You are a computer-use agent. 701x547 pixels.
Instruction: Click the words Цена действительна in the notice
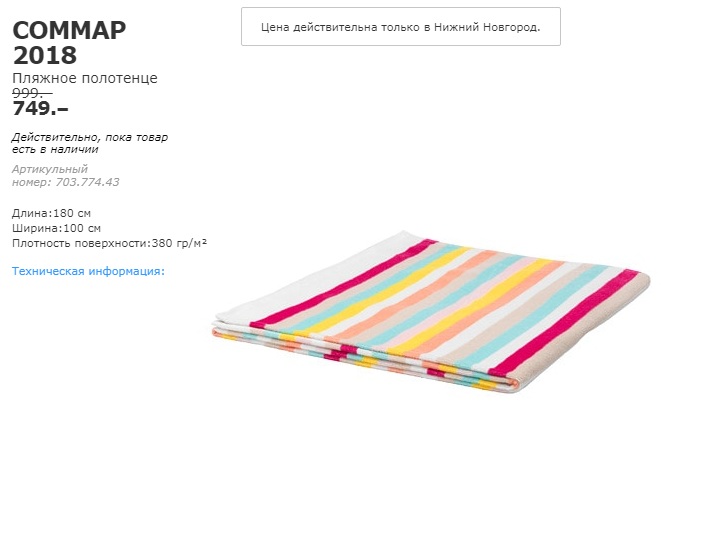point(315,27)
